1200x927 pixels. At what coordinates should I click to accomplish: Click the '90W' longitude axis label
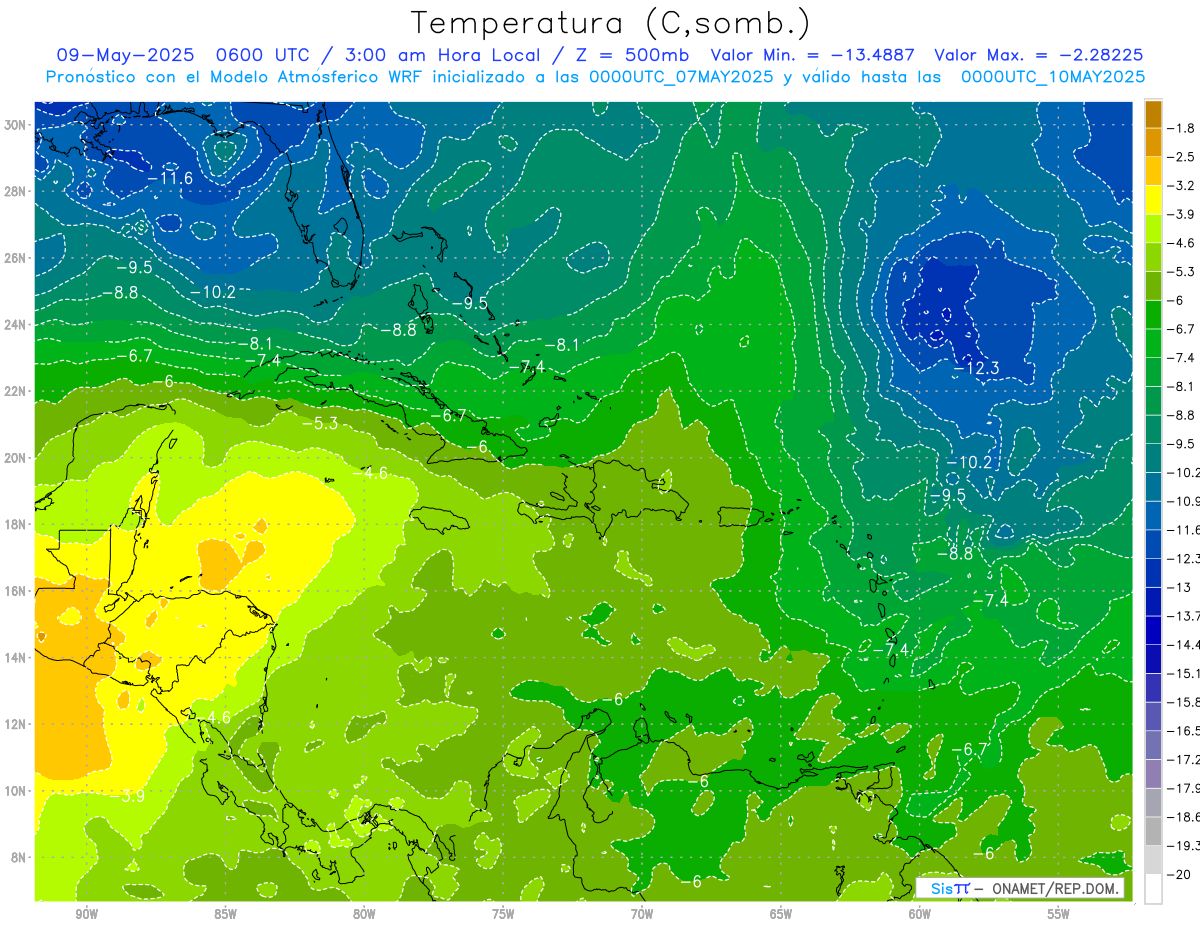tap(86, 915)
